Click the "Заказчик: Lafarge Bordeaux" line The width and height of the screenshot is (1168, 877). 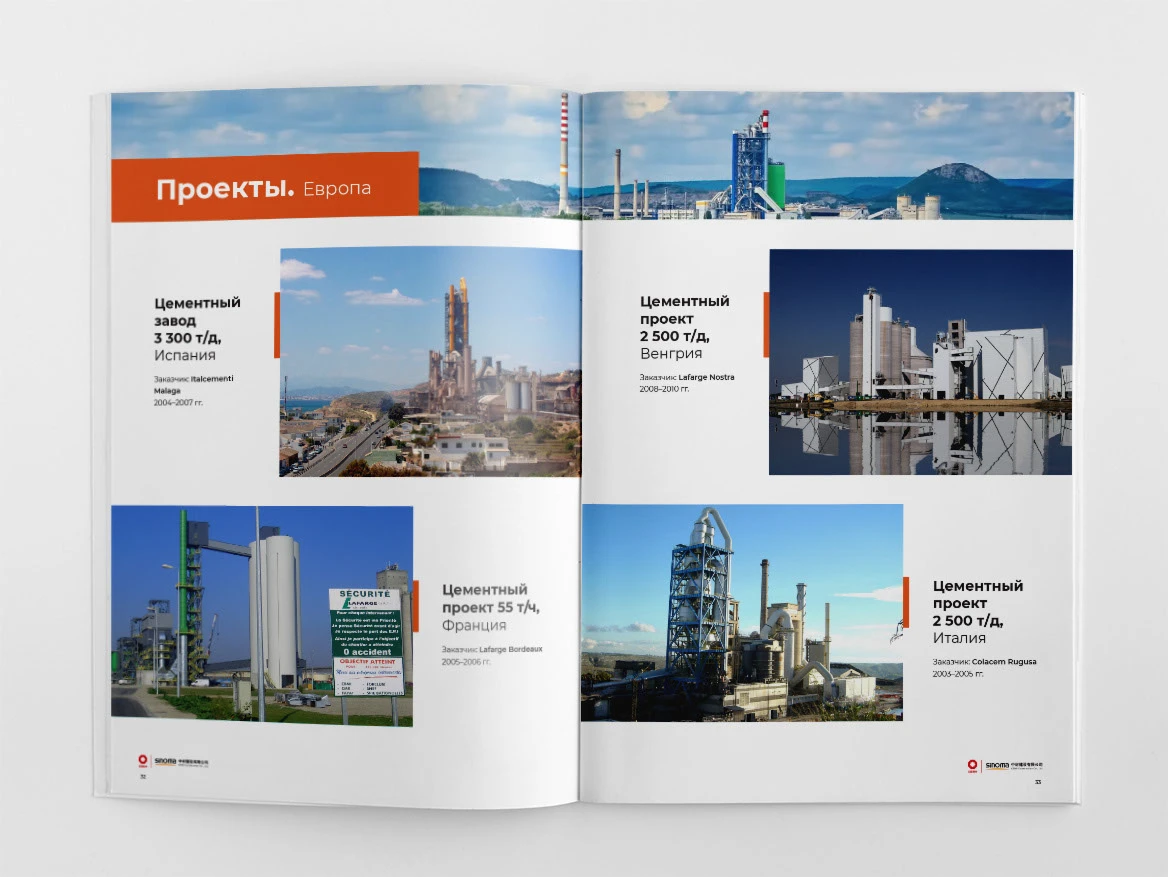pos(492,649)
